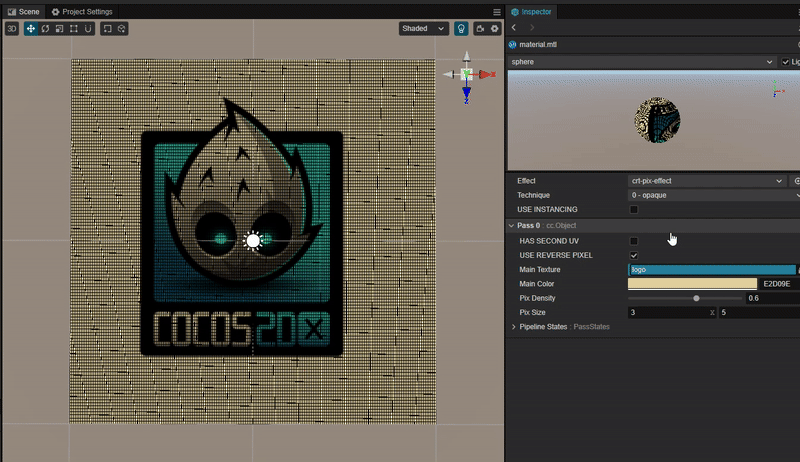Viewport: 800px width, 462px height.
Task: Click the gray top gizmo cone
Action: click(466, 57)
